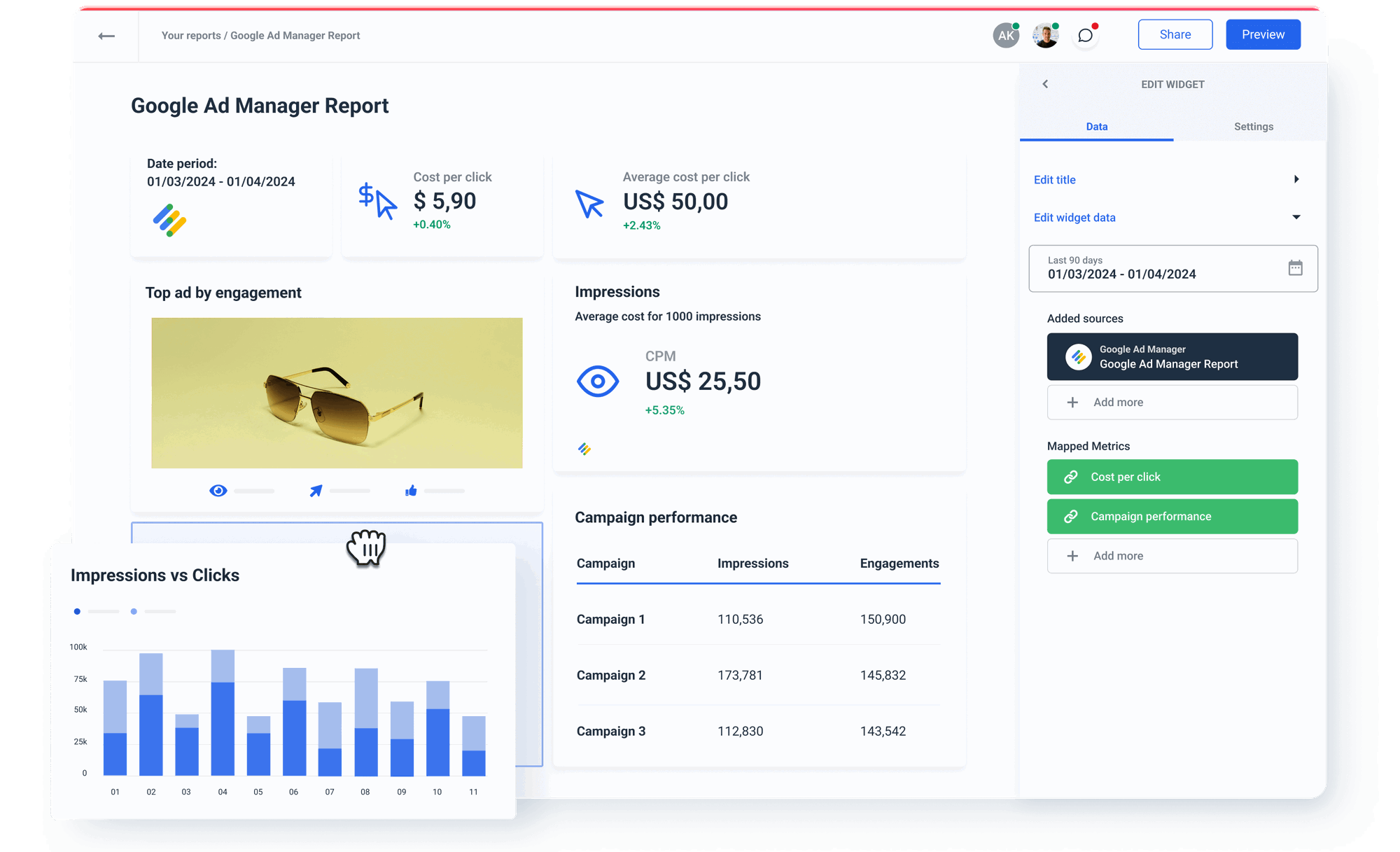This screenshot has width=1400, height=852.
Task: Toggle the second legend item on Impressions vs Clicks
Action: coord(134,611)
